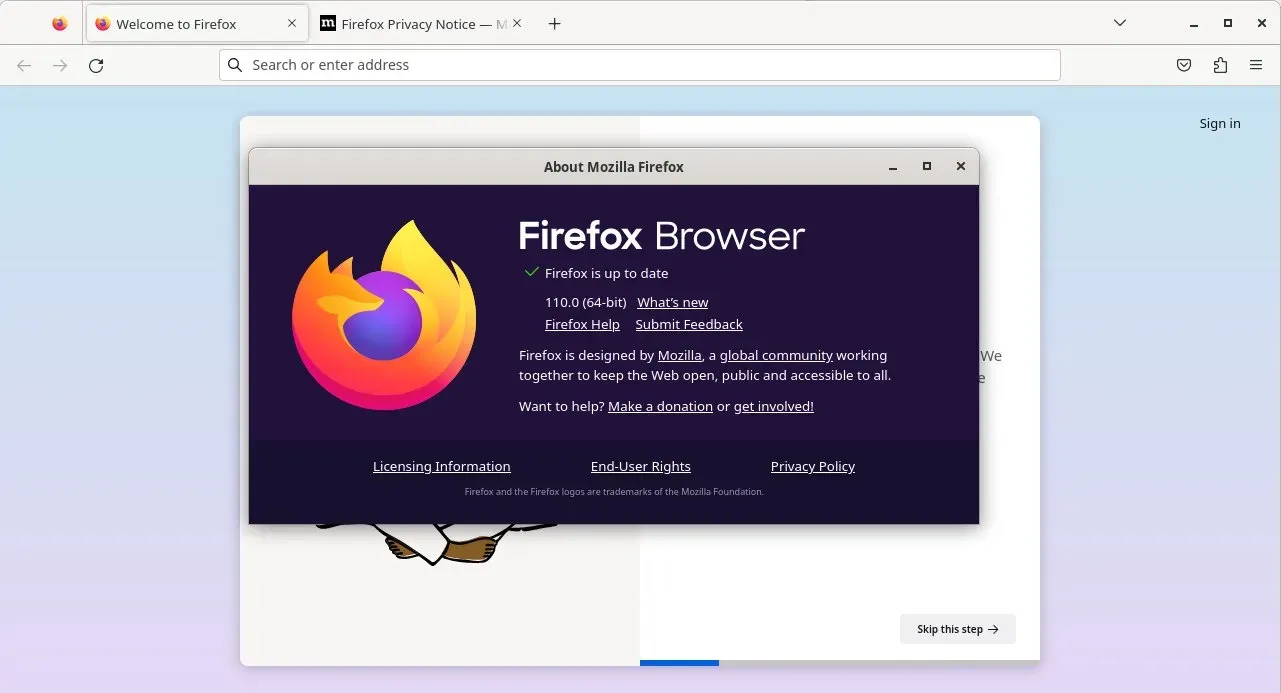
Task: Click the back navigation arrow
Action: tap(24, 65)
